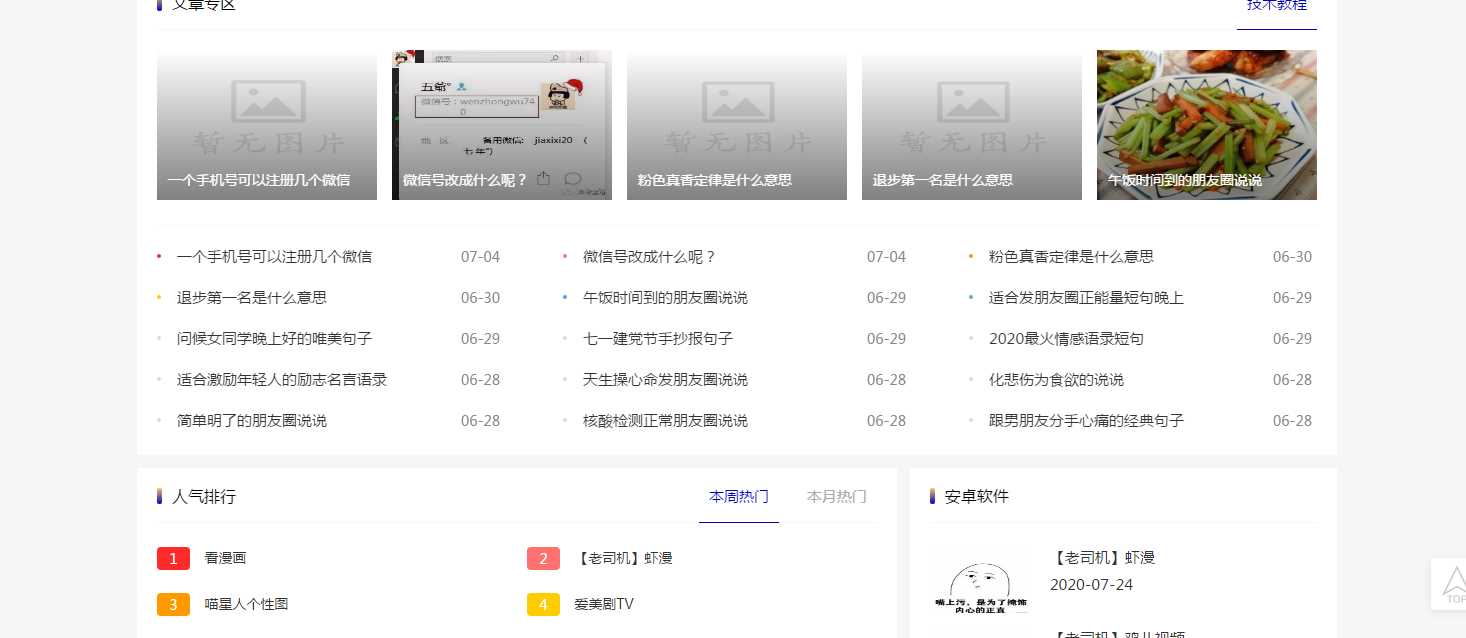
Task: Click the number 2 rank badge beside 【老司机】虾漫
Action: point(543,558)
